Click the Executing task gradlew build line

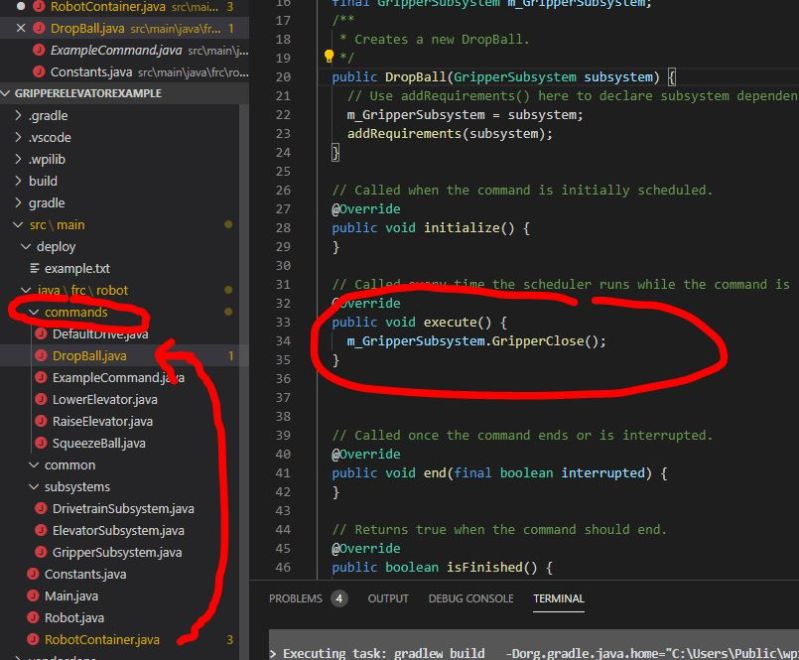tap(534, 653)
